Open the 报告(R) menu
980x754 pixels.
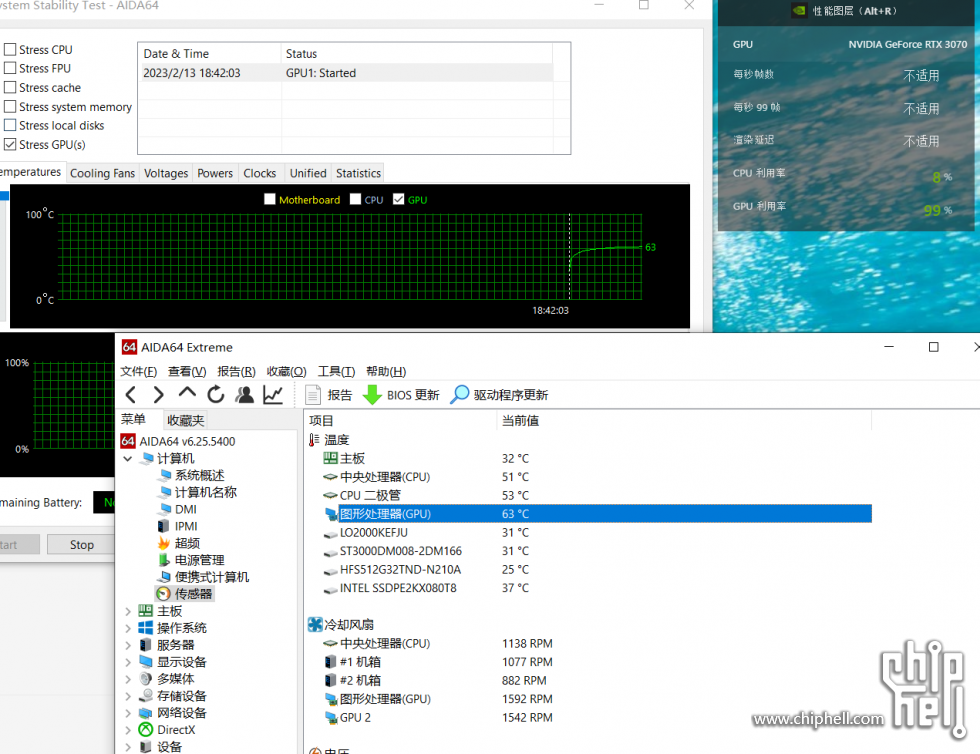click(236, 371)
